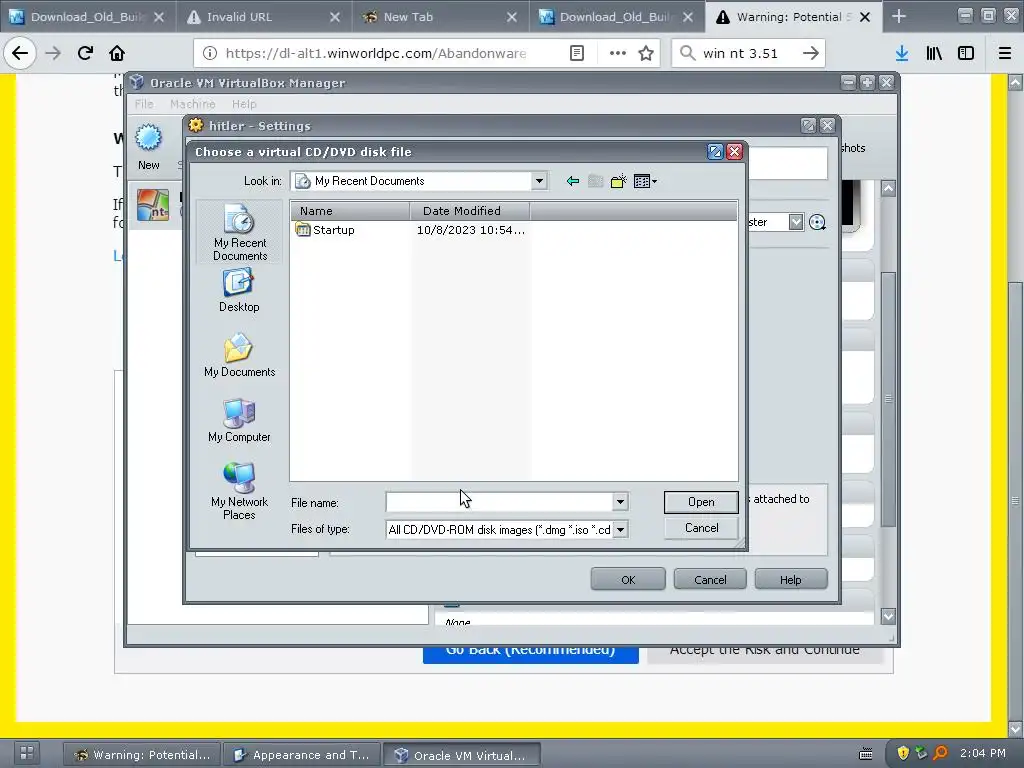1024x768 pixels.
Task: Reload the page in Firefox
Action: [x=85, y=53]
